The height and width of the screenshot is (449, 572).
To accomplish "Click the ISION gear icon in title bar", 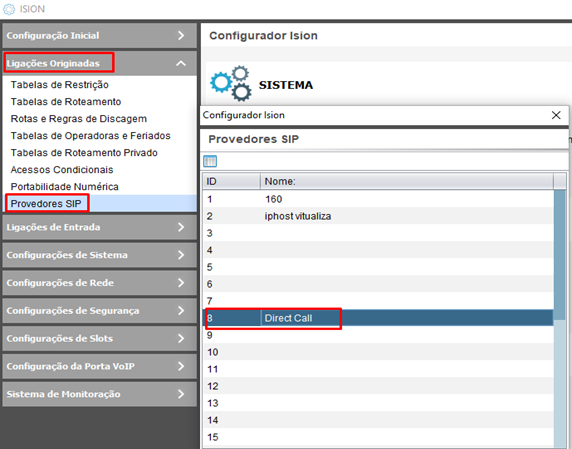I will pyautogui.click(x=9, y=9).
